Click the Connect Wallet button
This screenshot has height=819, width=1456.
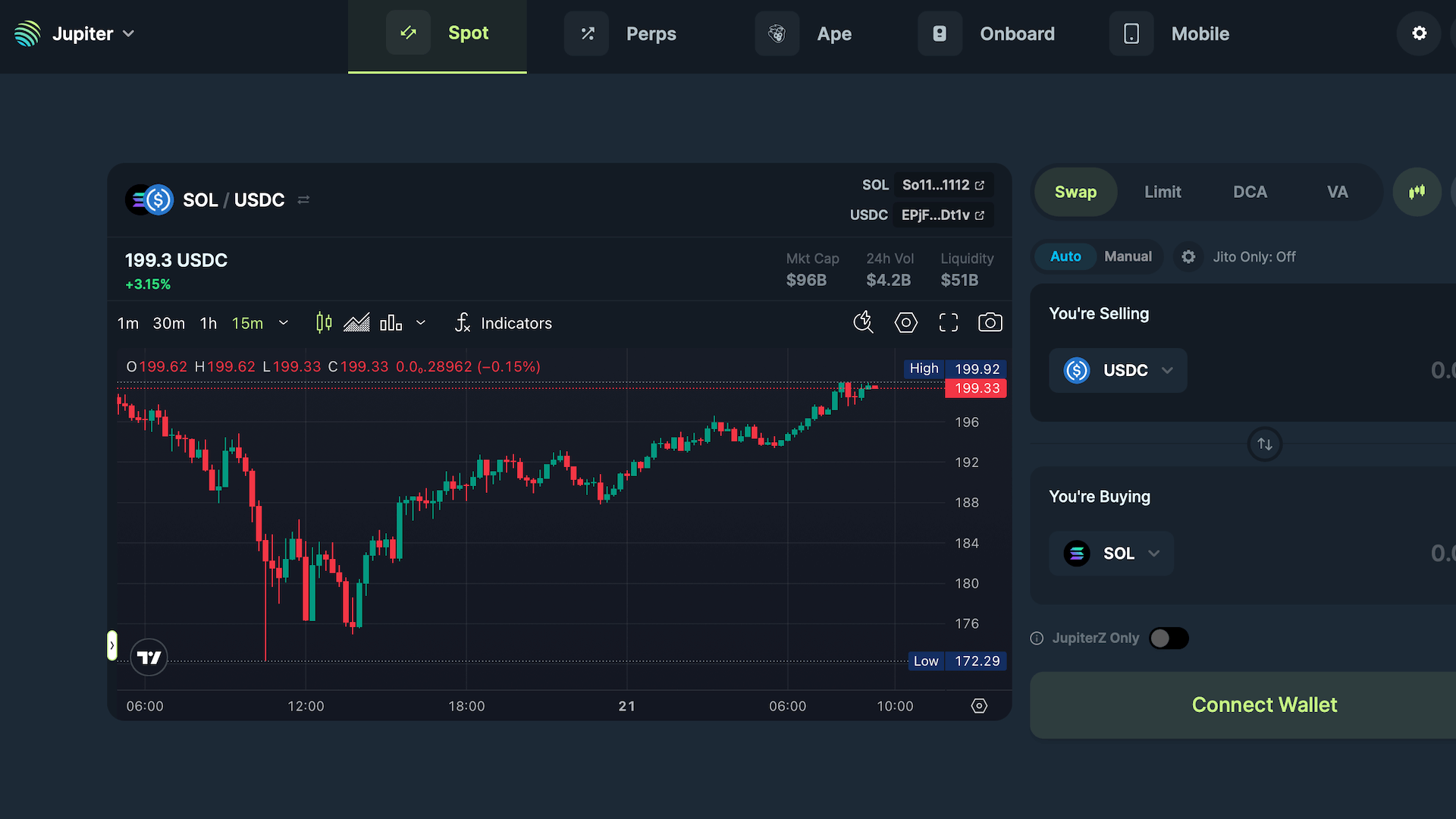1264,705
